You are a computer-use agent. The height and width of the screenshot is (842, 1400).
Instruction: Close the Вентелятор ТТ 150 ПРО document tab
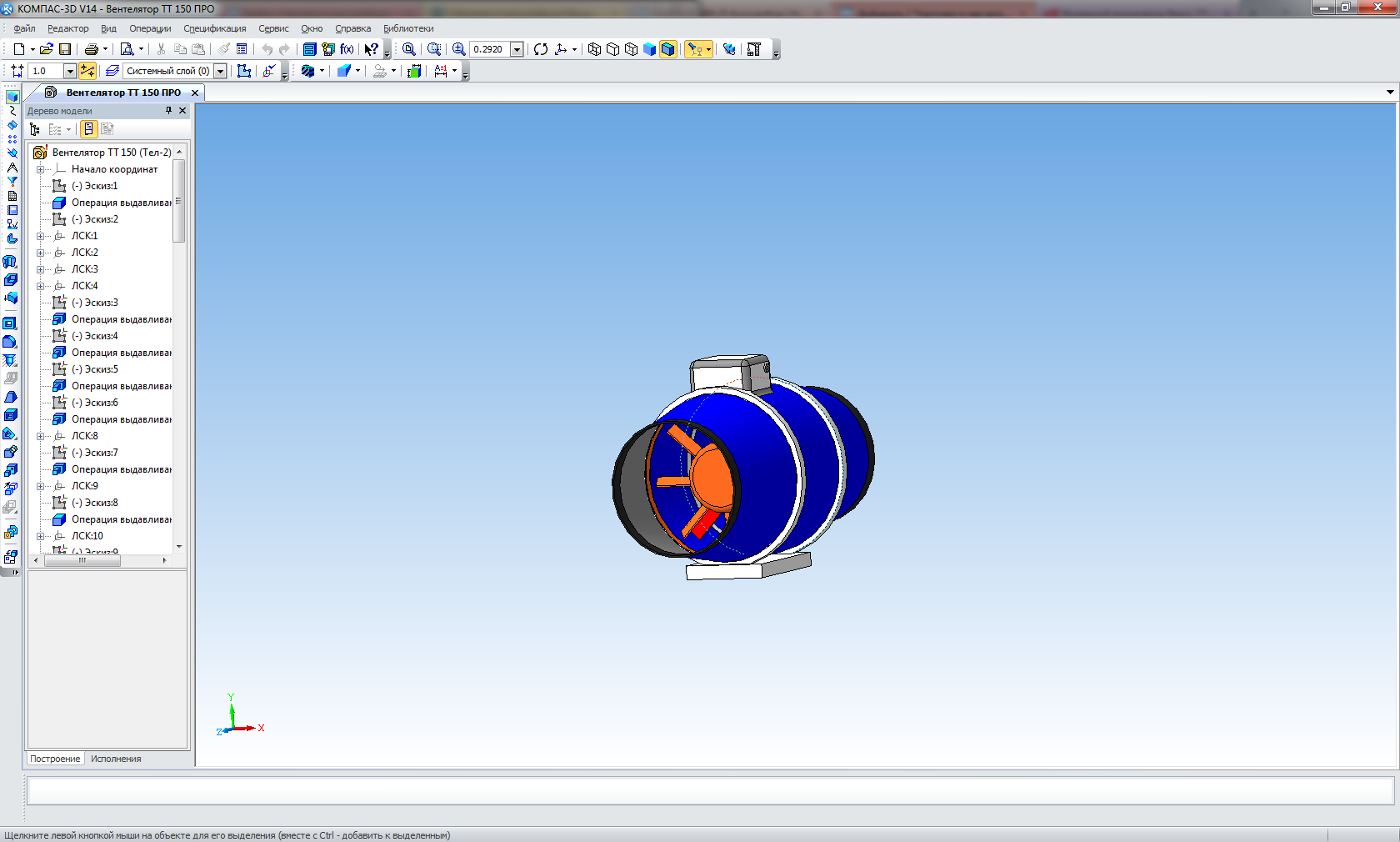(x=195, y=93)
